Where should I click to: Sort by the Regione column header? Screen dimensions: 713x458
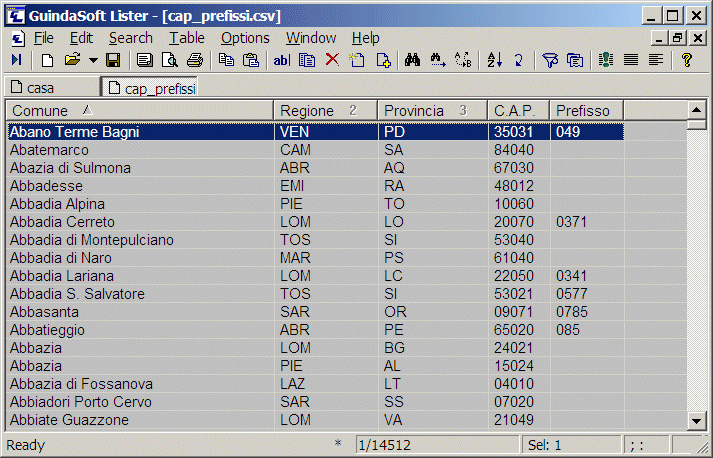point(325,110)
